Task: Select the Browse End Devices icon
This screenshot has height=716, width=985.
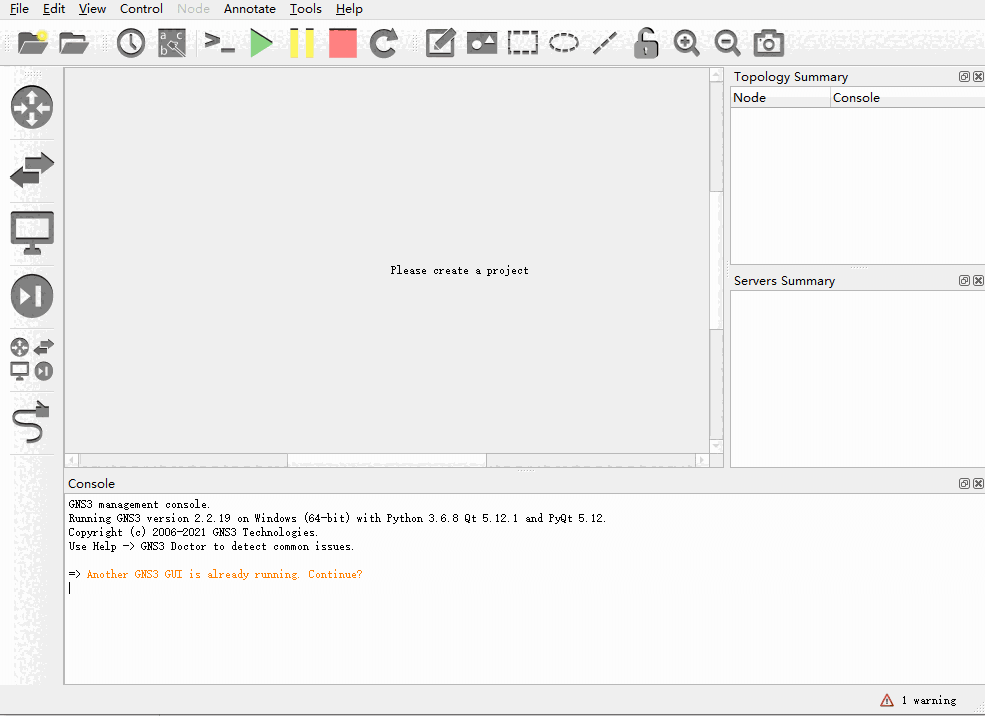Action: (31, 233)
